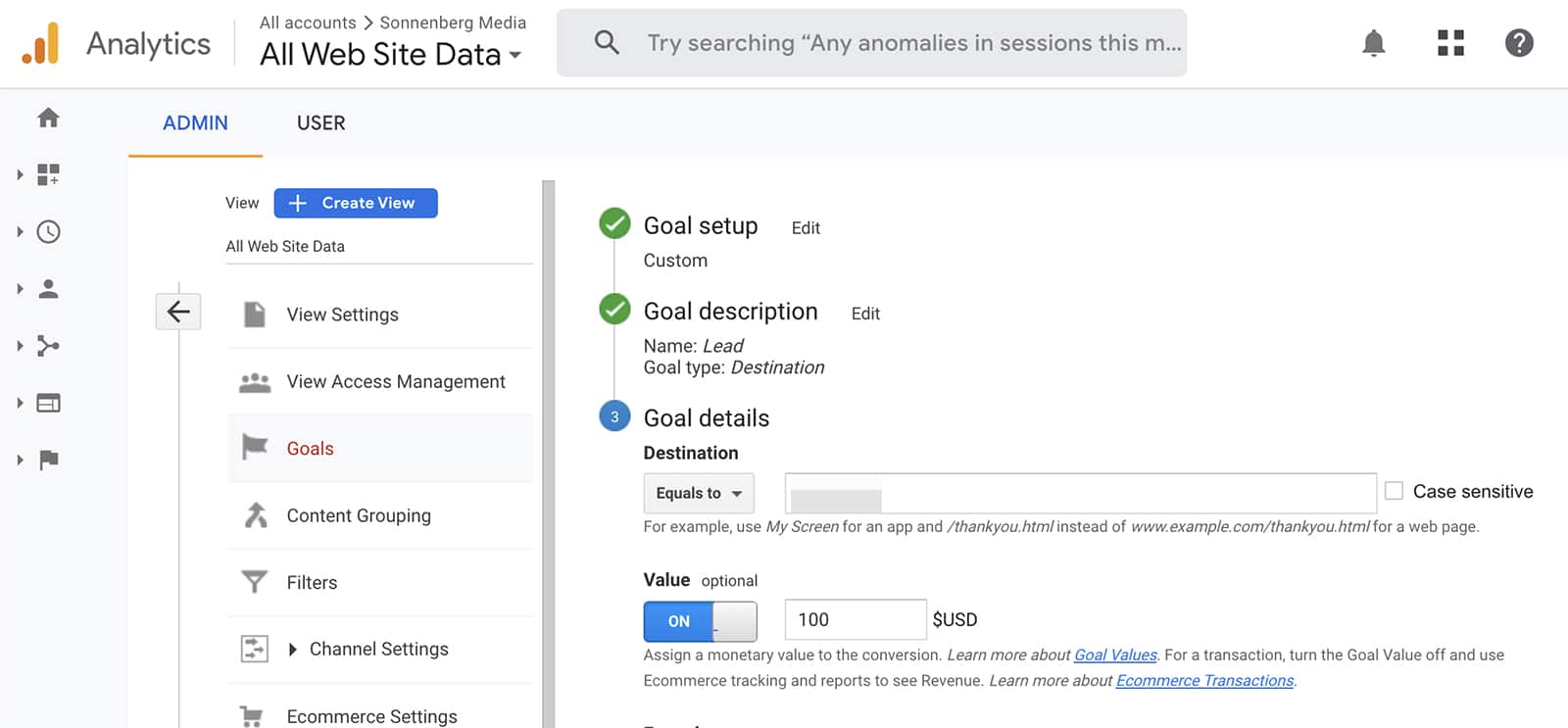Open Customization dashboard icon in sidebar
The height and width of the screenshot is (728, 1568).
pyautogui.click(x=48, y=175)
